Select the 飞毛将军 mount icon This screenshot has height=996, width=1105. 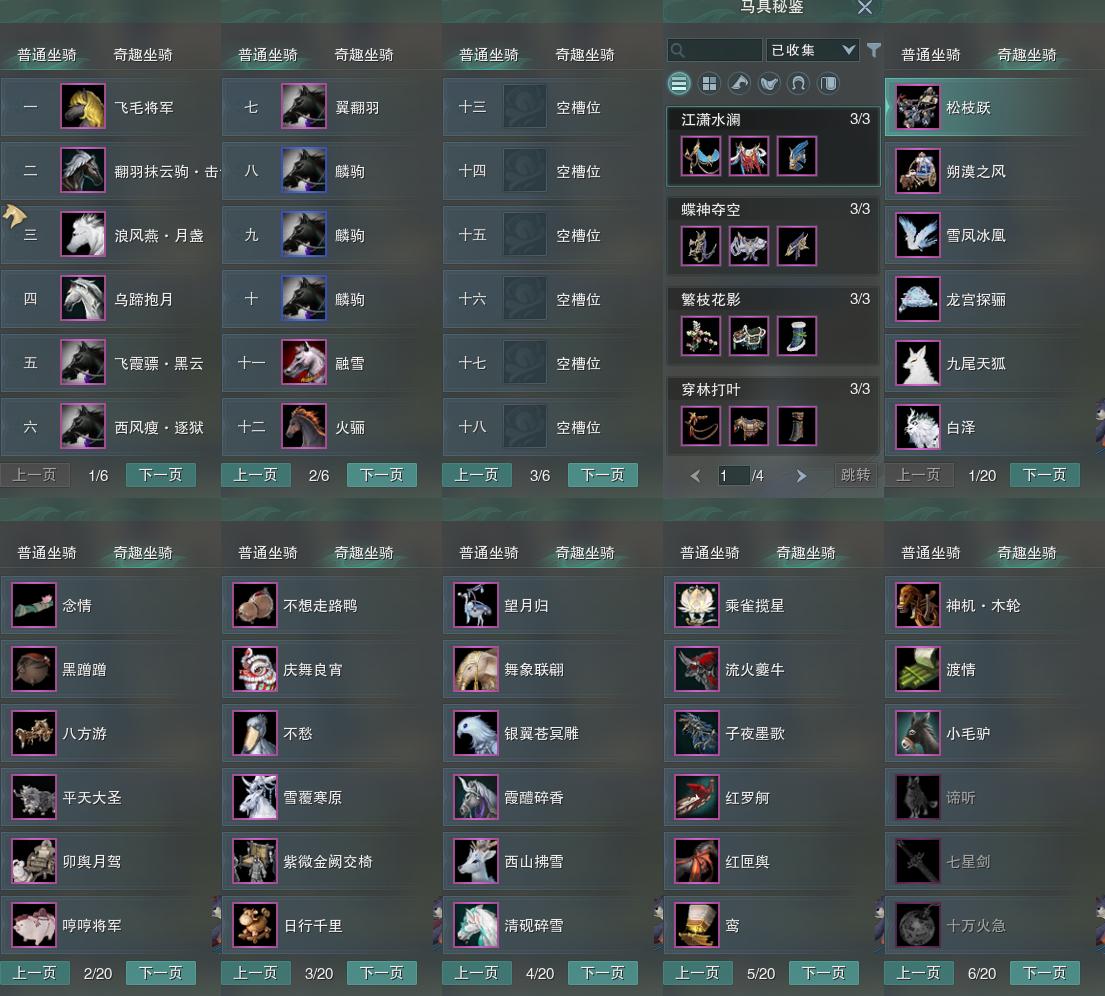click(83, 106)
